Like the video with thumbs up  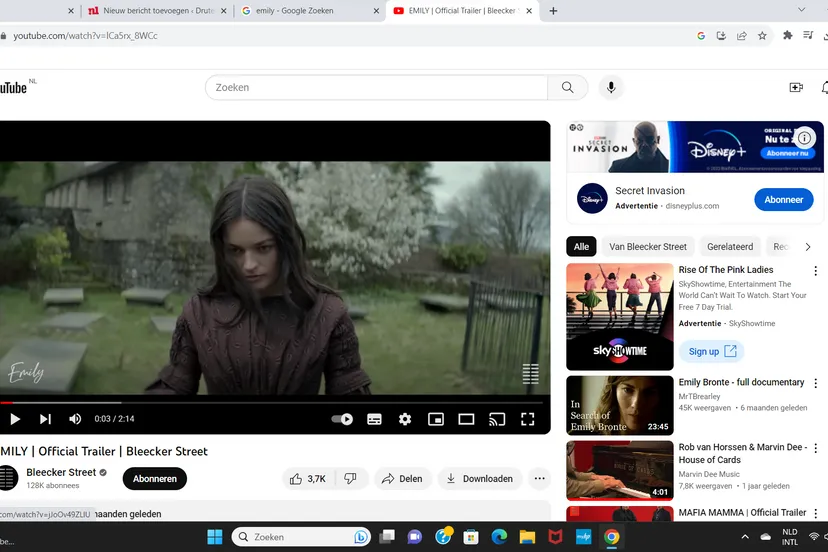pyautogui.click(x=308, y=479)
